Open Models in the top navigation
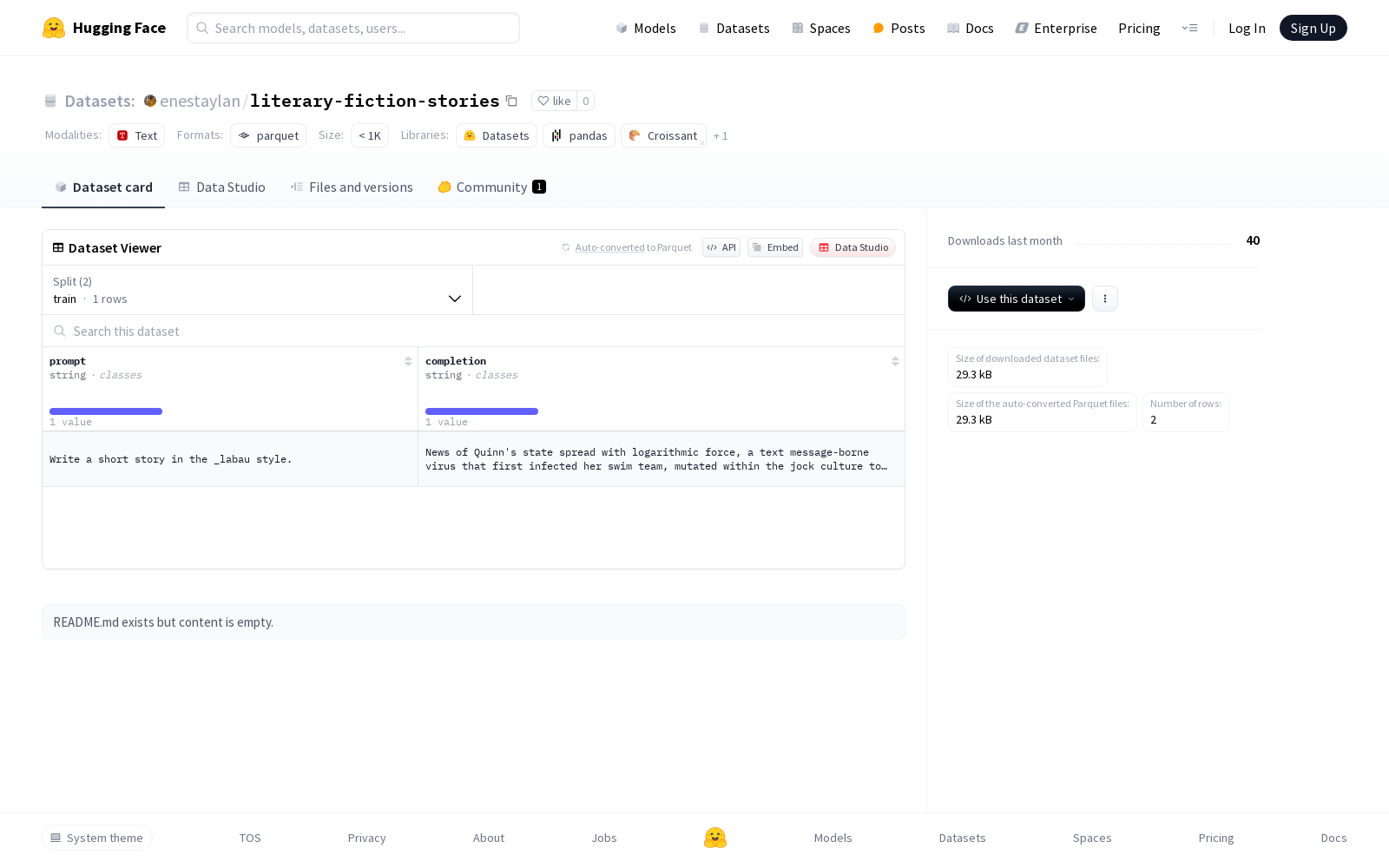 [x=646, y=28]
